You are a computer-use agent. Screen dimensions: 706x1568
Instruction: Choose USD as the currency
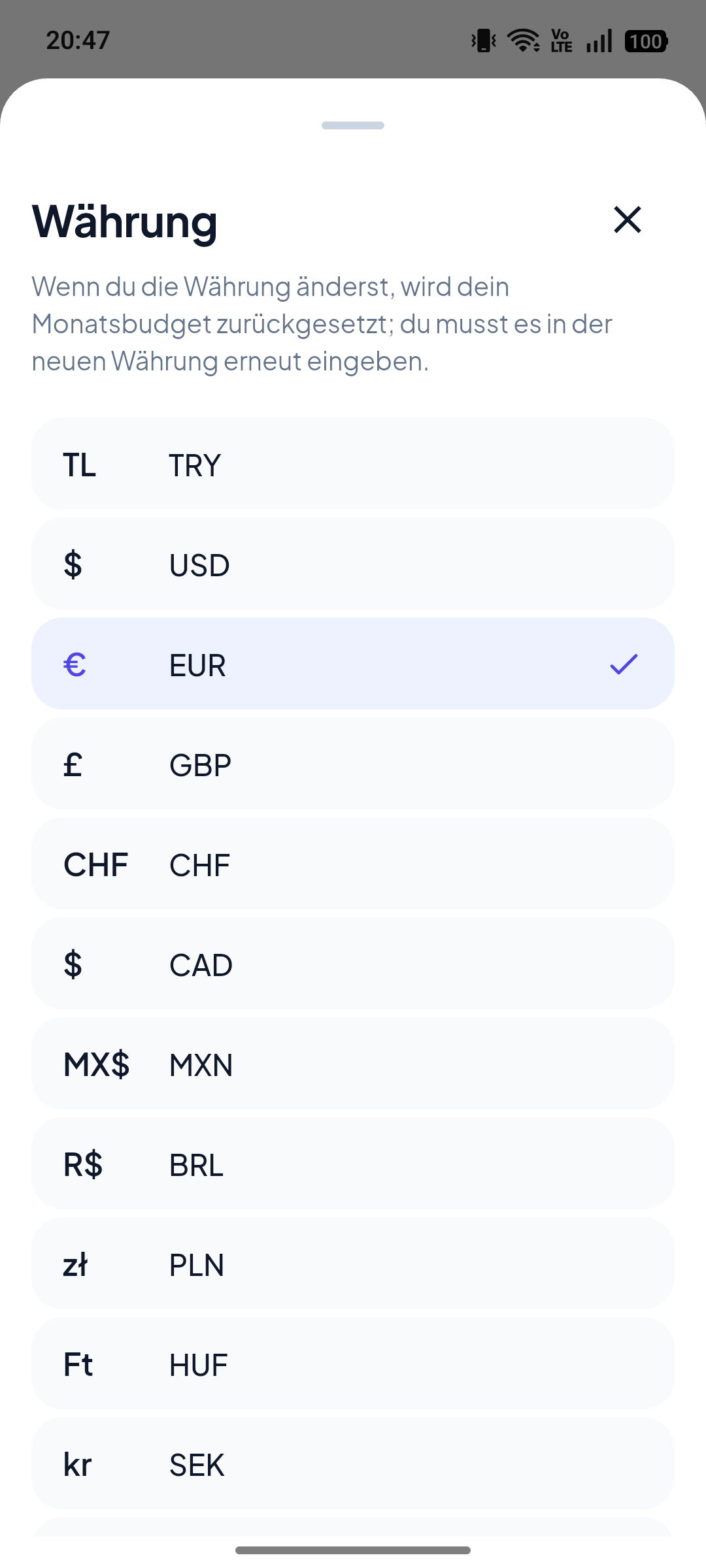(x=353, y=564)
